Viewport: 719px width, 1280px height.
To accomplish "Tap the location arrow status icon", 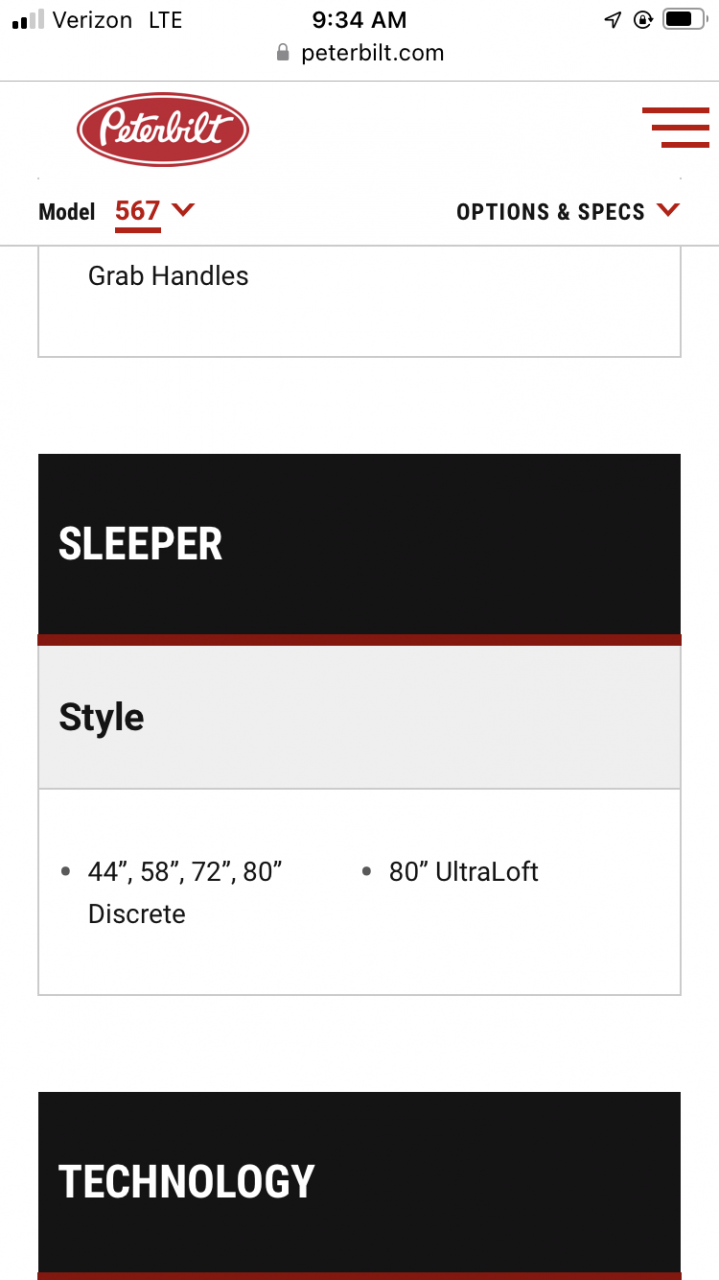I will pyautogui.click(x=613, y=20).
